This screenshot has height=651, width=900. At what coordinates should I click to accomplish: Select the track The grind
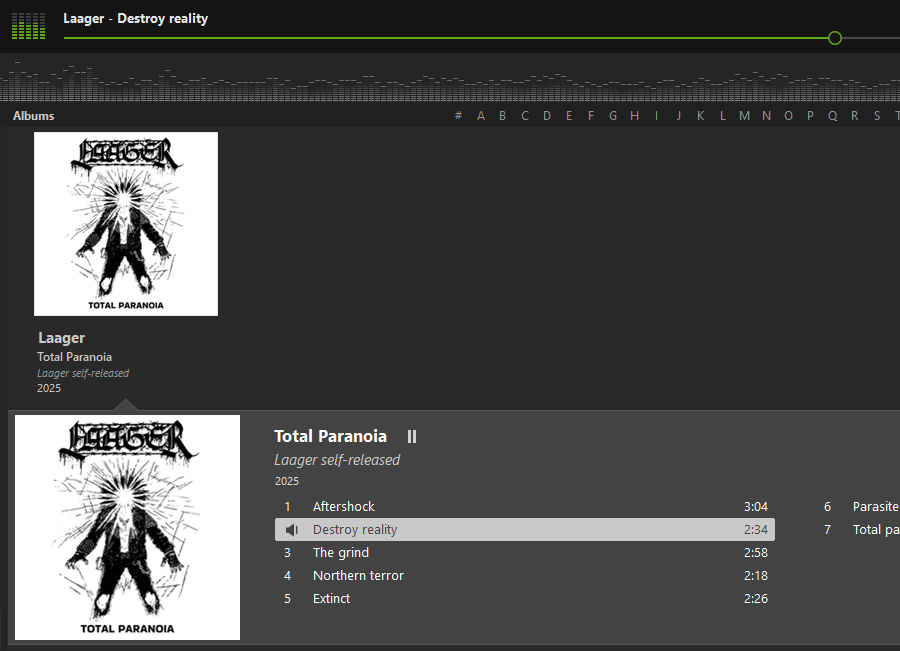(340, 553)
